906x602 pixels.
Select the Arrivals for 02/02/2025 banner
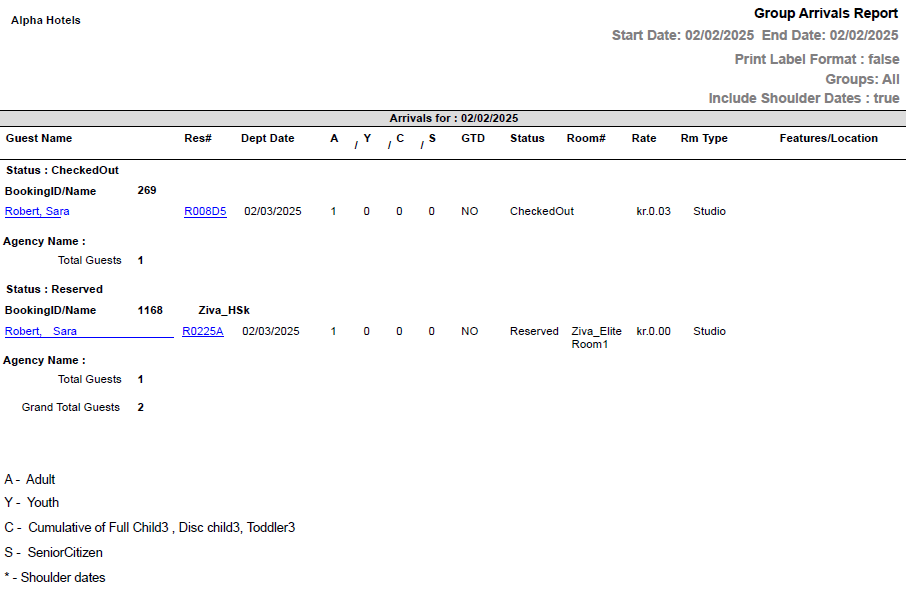point(453,118)
